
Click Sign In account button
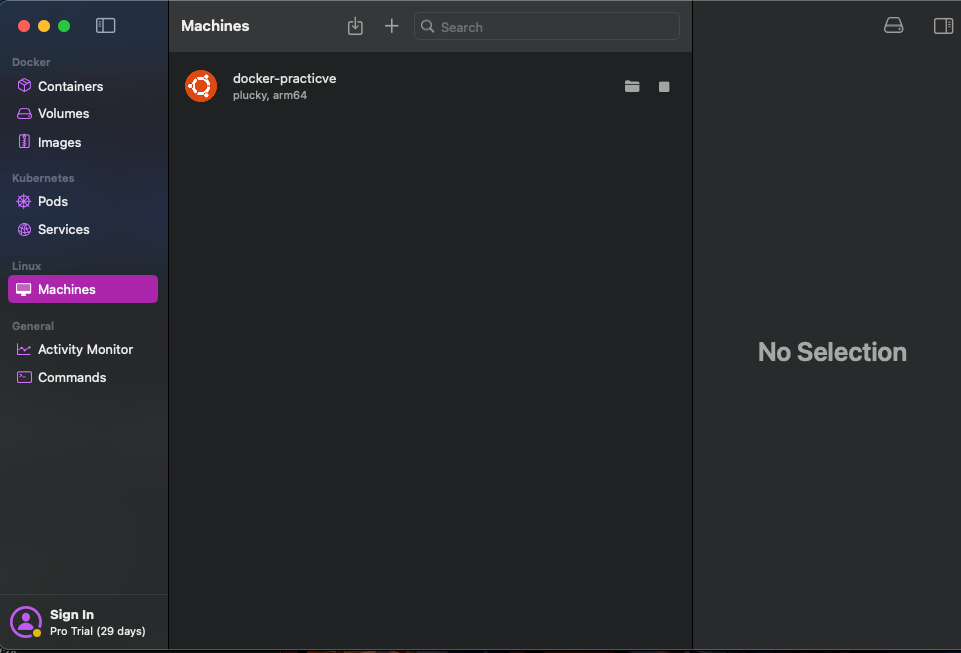(83, 622)
